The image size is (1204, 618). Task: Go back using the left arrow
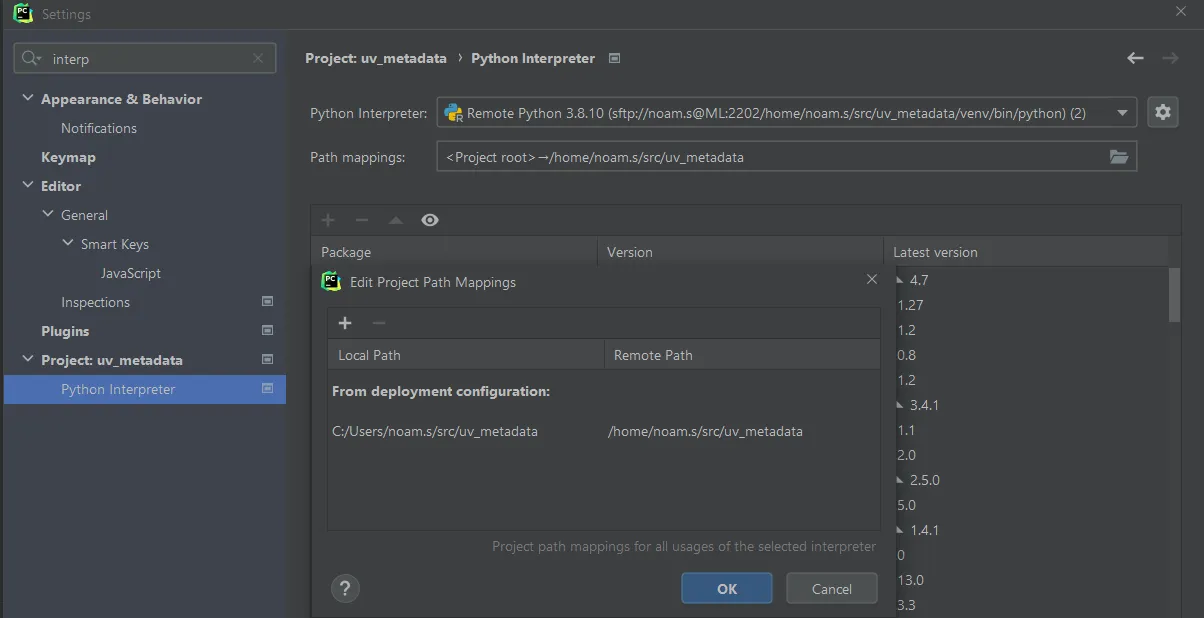(1135, 58)
